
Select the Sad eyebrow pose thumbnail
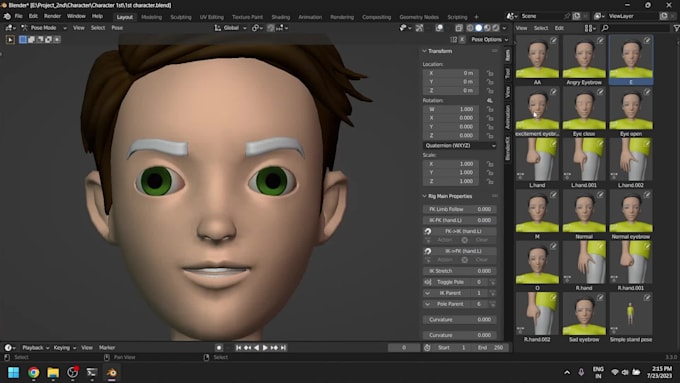(584, 314)
